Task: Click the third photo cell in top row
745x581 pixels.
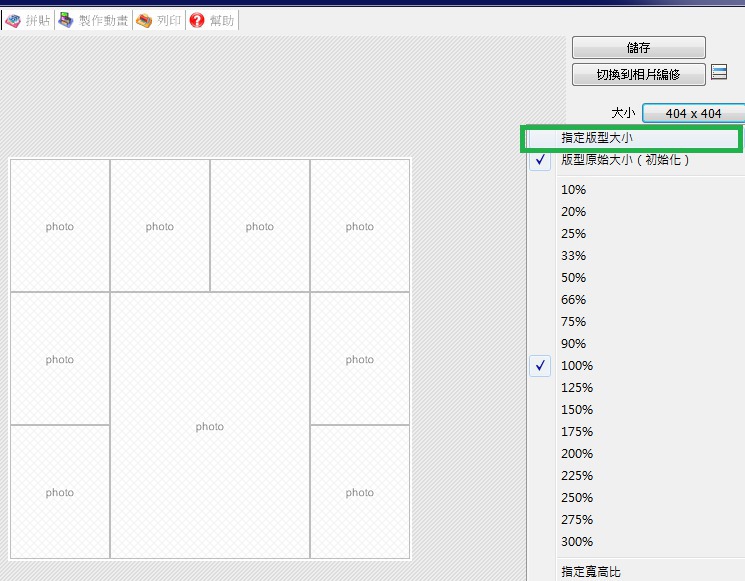Action: [x=260, y=226]
